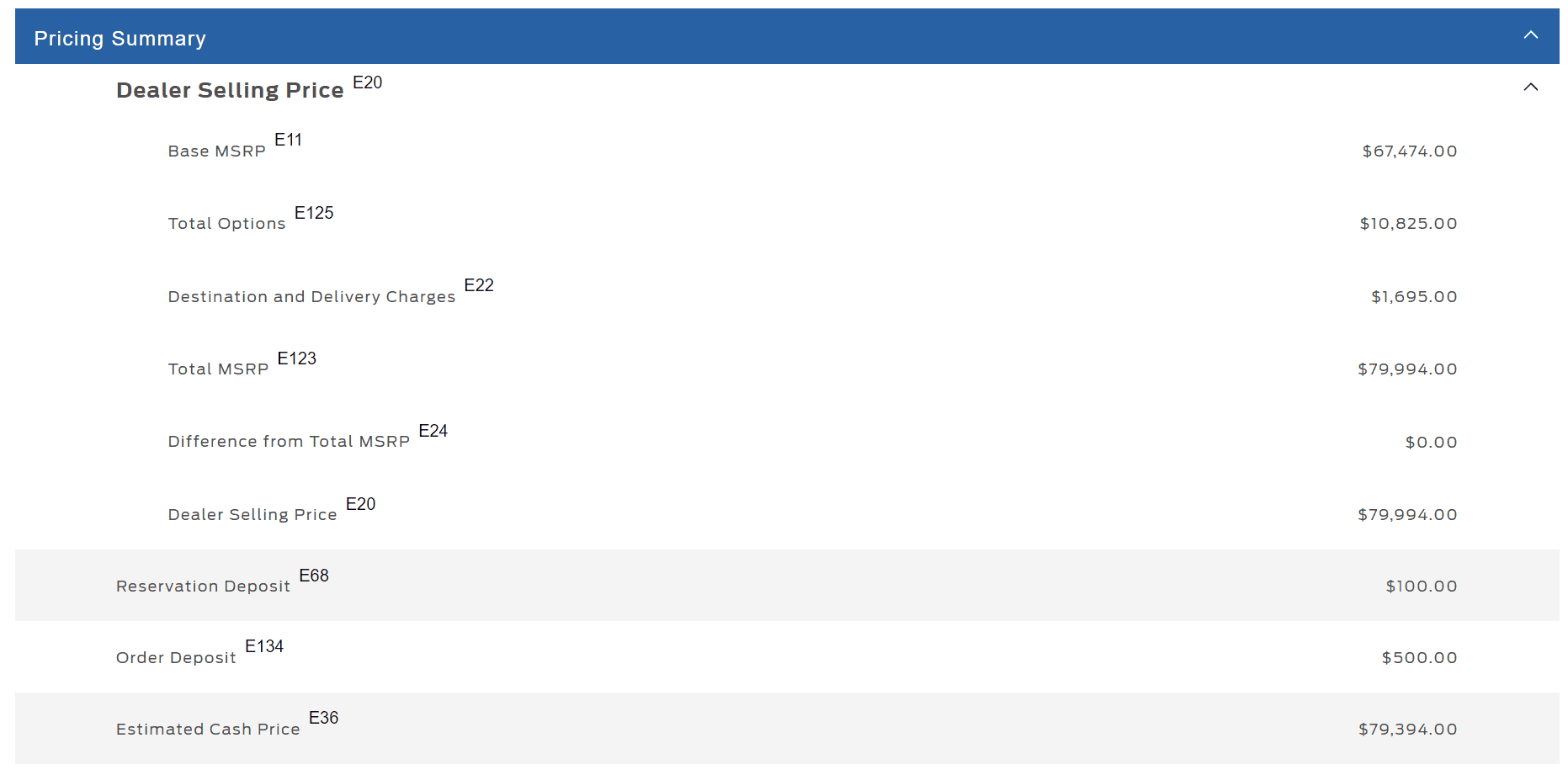1568x775 pixels.
Task: Select the Estimated Cash Price label
Action: click(x=208, y=730)
